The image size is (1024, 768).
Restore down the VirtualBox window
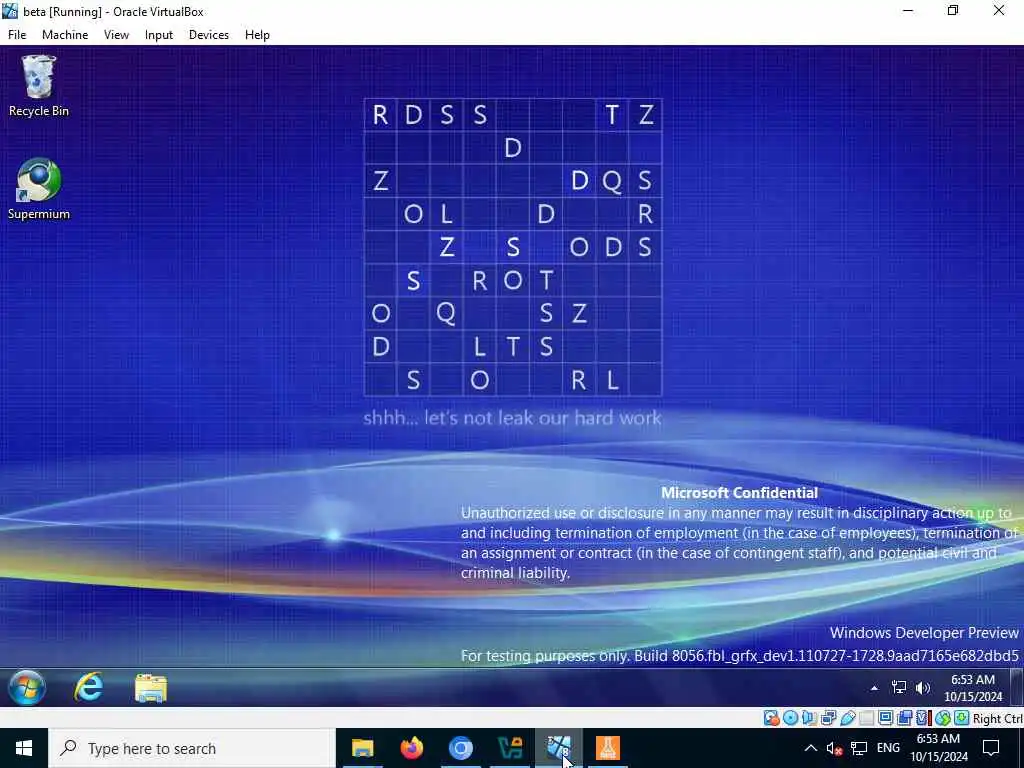tap(953, 10)
